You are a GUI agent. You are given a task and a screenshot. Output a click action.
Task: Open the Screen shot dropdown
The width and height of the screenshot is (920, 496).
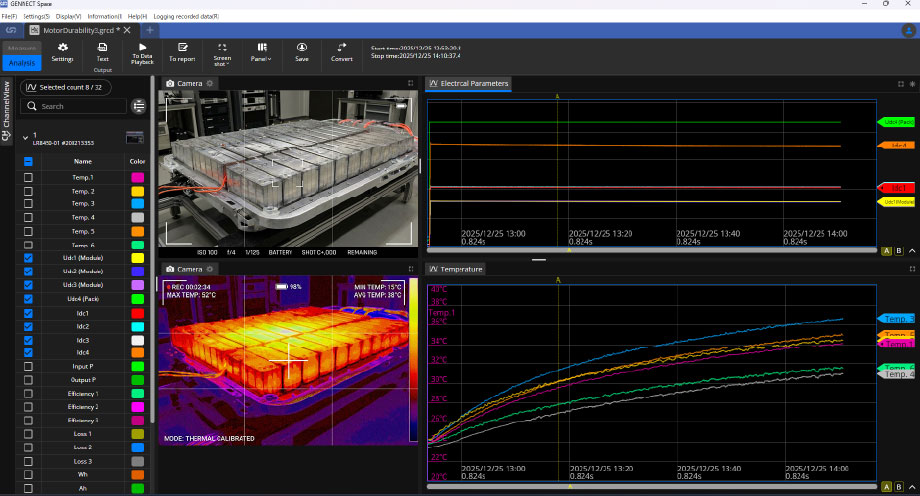(x=222, y=53)
